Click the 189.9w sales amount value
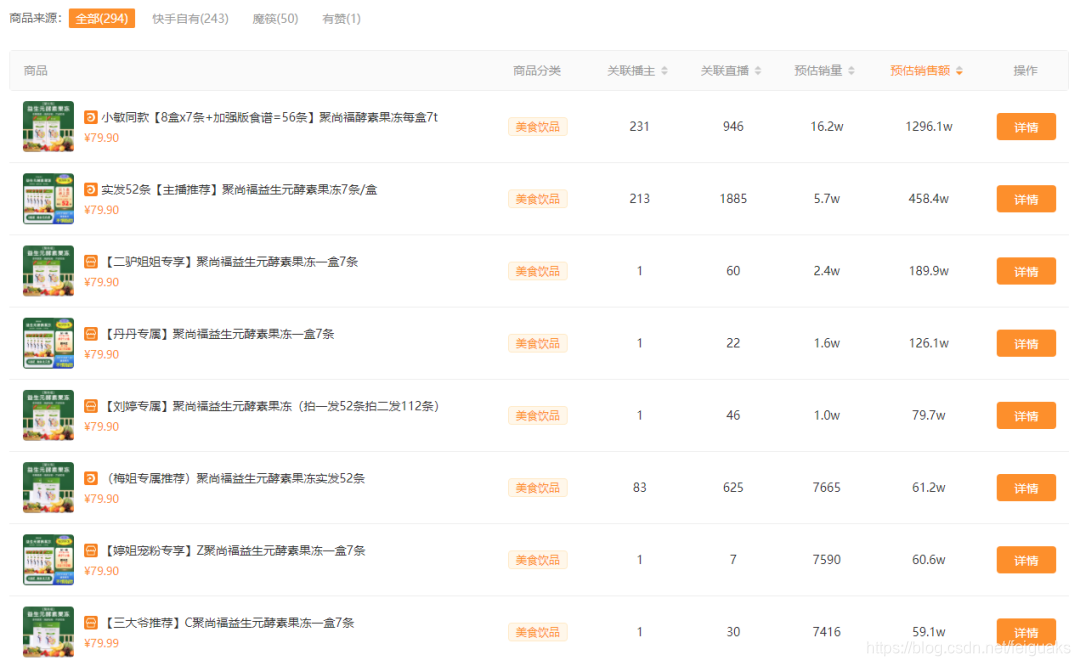Image resolution: width=1080 pixels, height=666 pixels. [x=928, y=271]
